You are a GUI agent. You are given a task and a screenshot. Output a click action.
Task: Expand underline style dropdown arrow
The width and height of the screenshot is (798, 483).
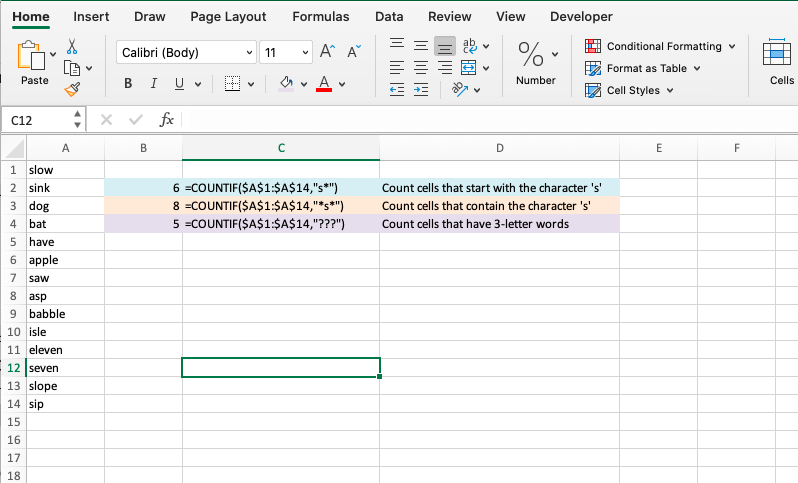pyautogui.click(x=197, y=84)
